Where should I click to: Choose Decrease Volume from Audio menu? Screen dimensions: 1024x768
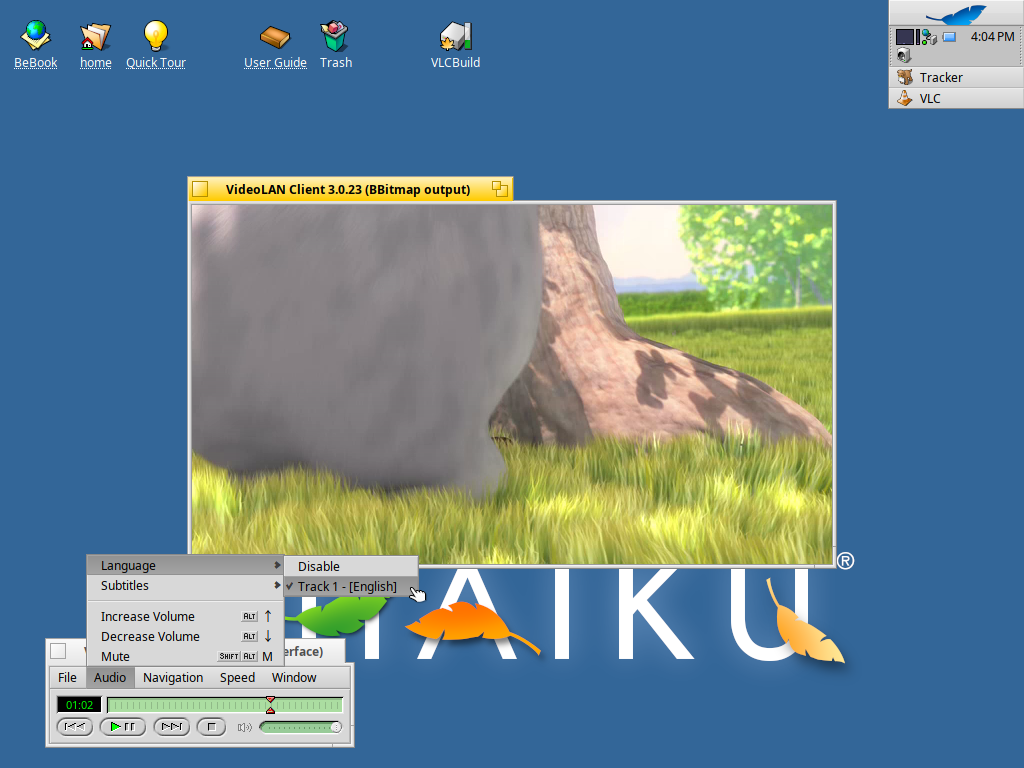coord(185,636)
